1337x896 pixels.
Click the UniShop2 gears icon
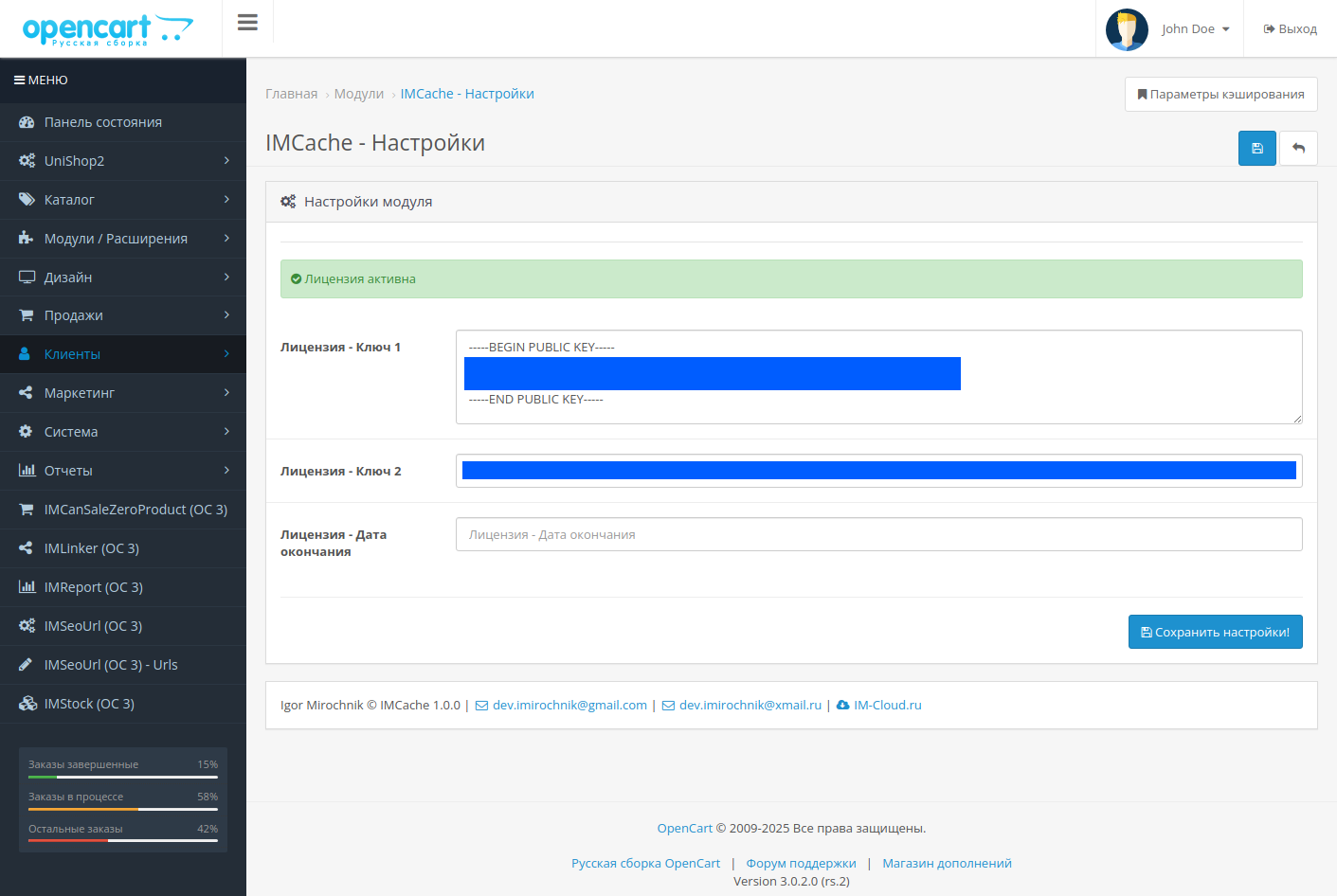[x=27, y=161]
